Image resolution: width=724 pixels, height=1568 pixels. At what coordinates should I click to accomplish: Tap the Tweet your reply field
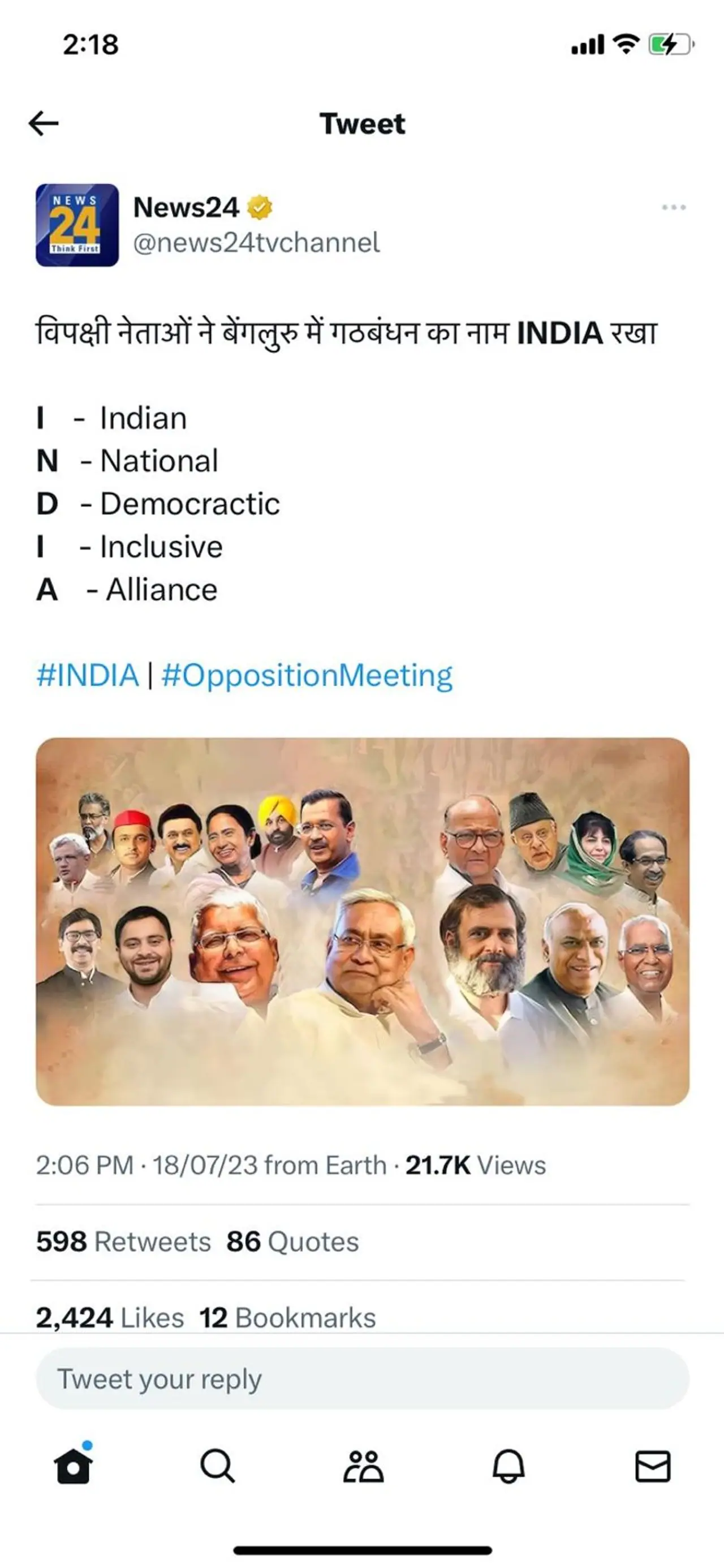click(x=363, y=1380)
